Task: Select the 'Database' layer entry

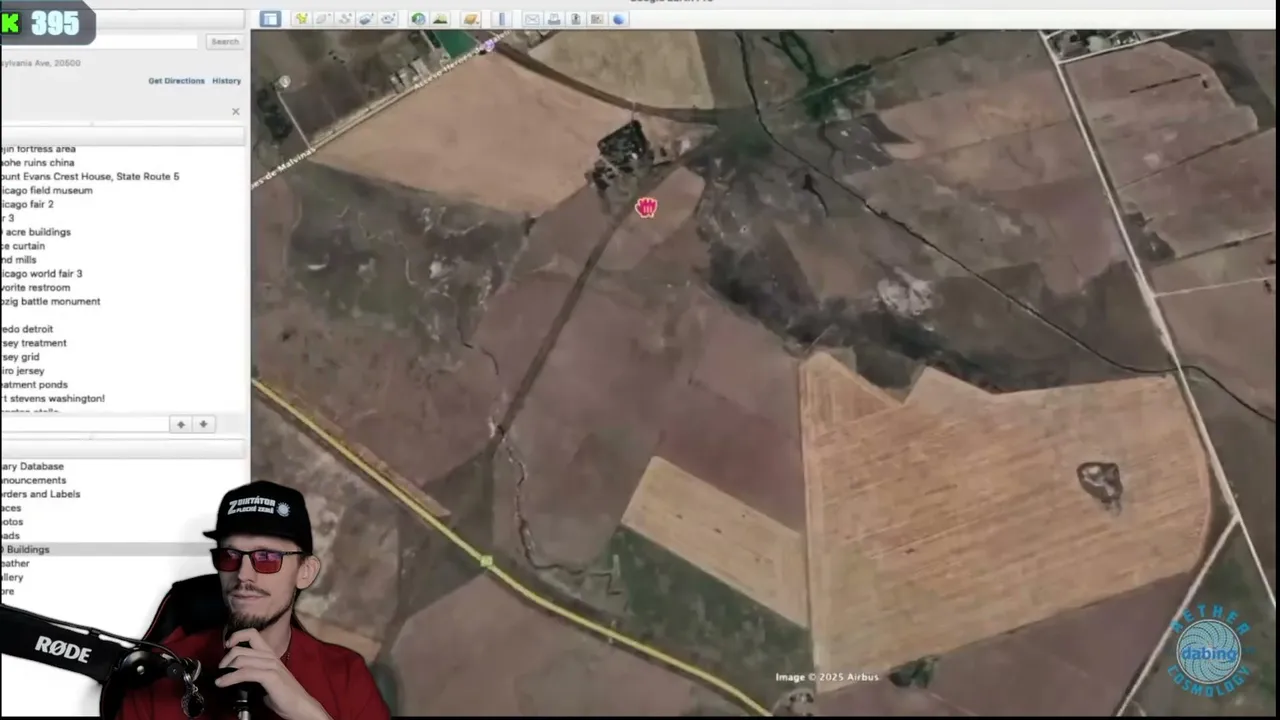Action: click(32, 467)
